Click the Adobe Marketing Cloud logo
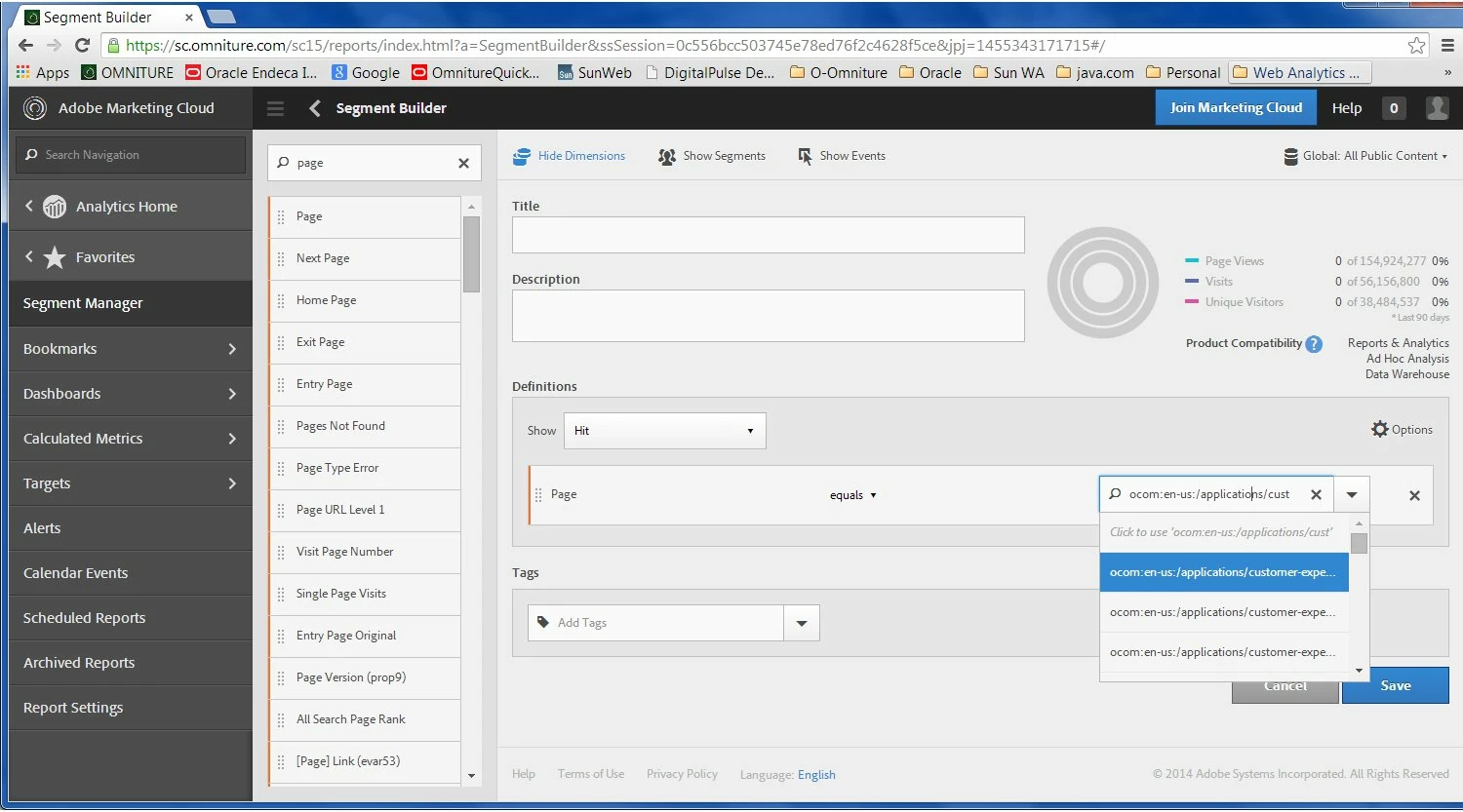The width and height of the screenshot is (1463, 812). [x=35, y=108]
